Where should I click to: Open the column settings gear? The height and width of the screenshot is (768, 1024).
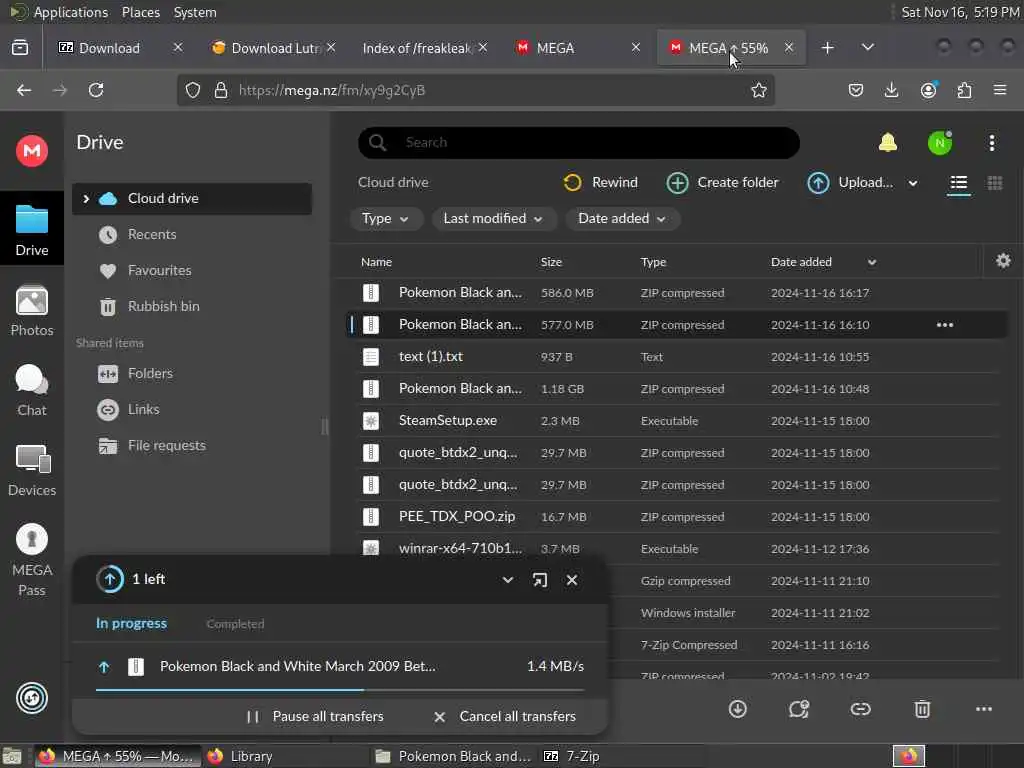pos(1003,261)
